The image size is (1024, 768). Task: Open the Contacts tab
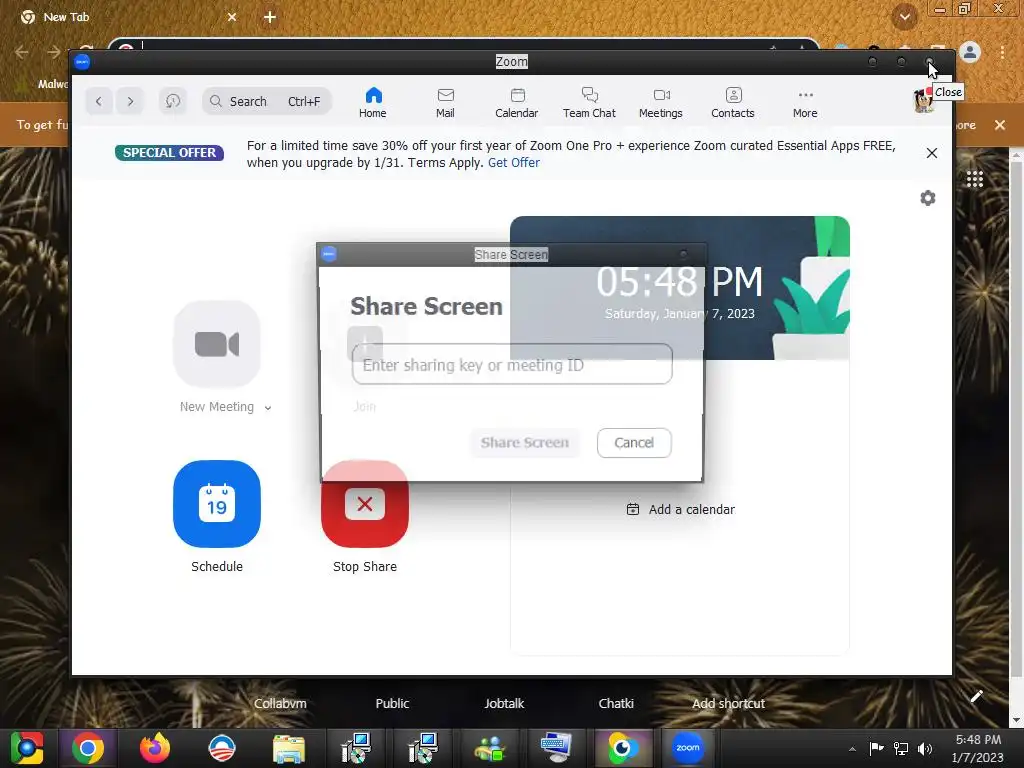pyautogui.click(x=733, y=103)
